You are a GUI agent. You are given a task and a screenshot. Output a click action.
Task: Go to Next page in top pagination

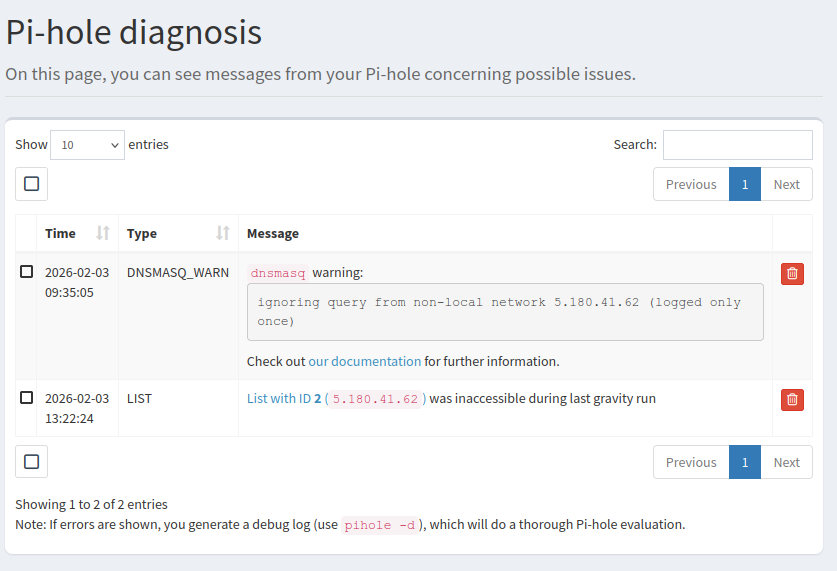coord(787,184)
